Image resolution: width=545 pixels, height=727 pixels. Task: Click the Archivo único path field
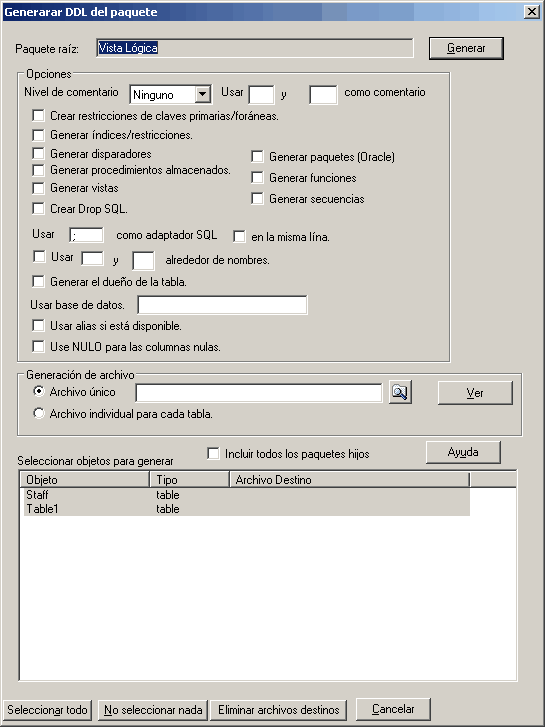(x=259, y=393)
